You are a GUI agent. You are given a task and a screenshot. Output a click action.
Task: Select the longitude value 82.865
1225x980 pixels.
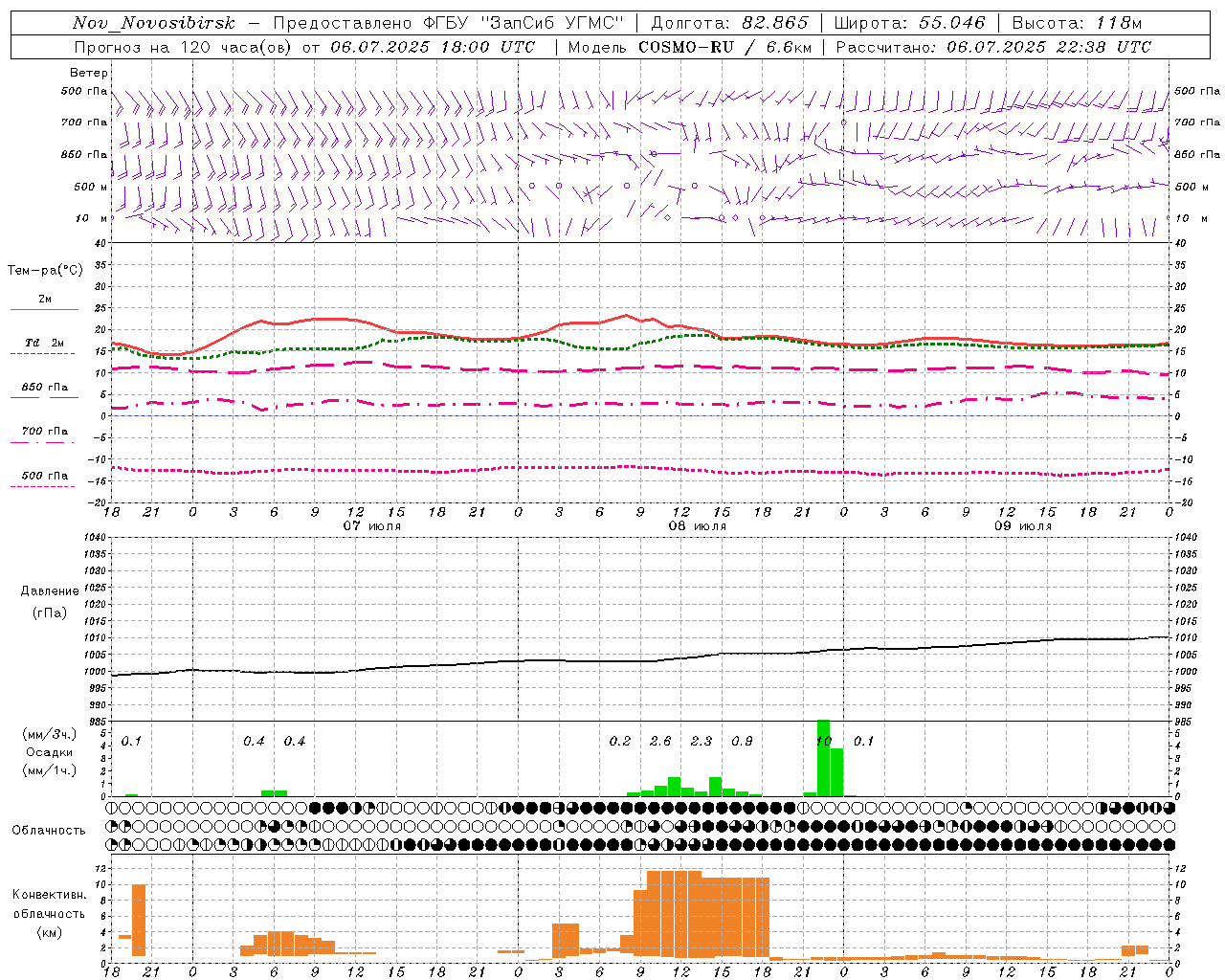coord(775,23)
